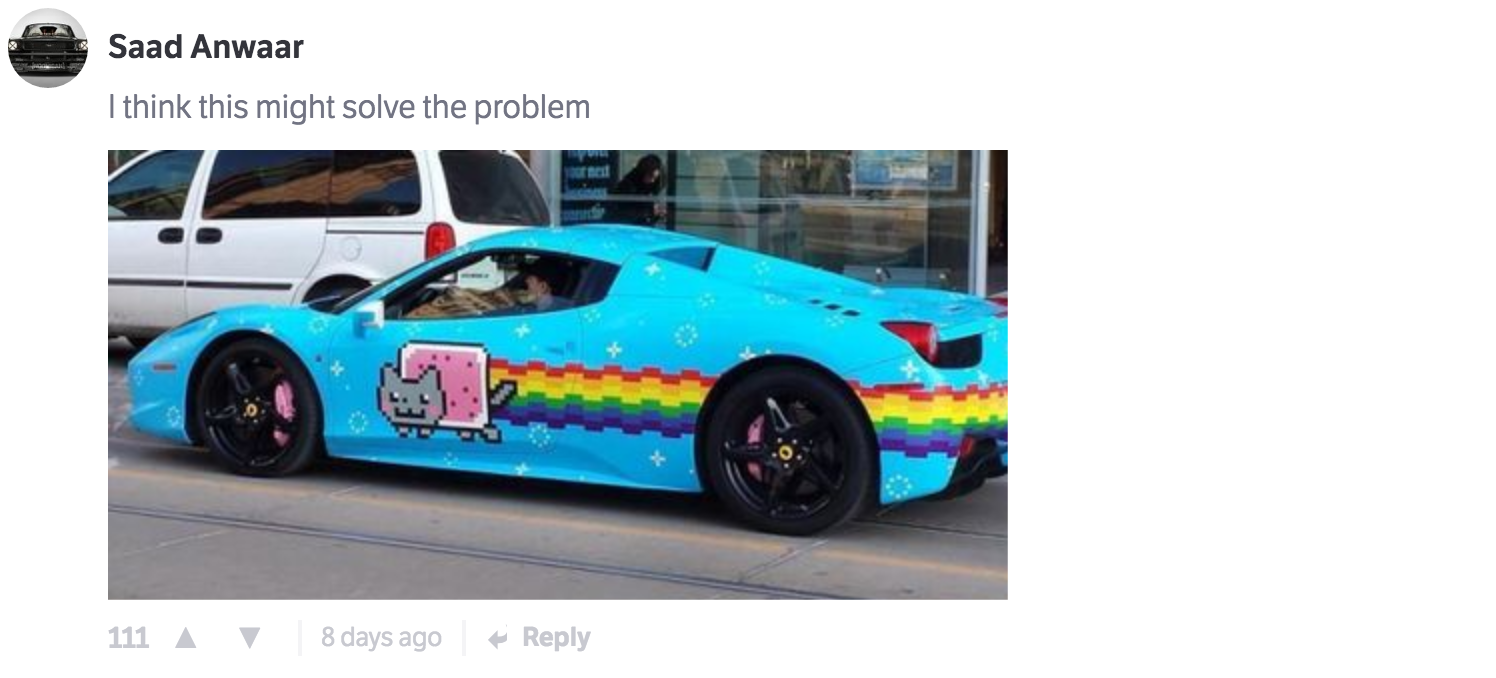Image resolution: width=1496 pixels, height=678 pixels.
Task: Open the blue Ferrari image attachment
Action: (x=558, y=375)
